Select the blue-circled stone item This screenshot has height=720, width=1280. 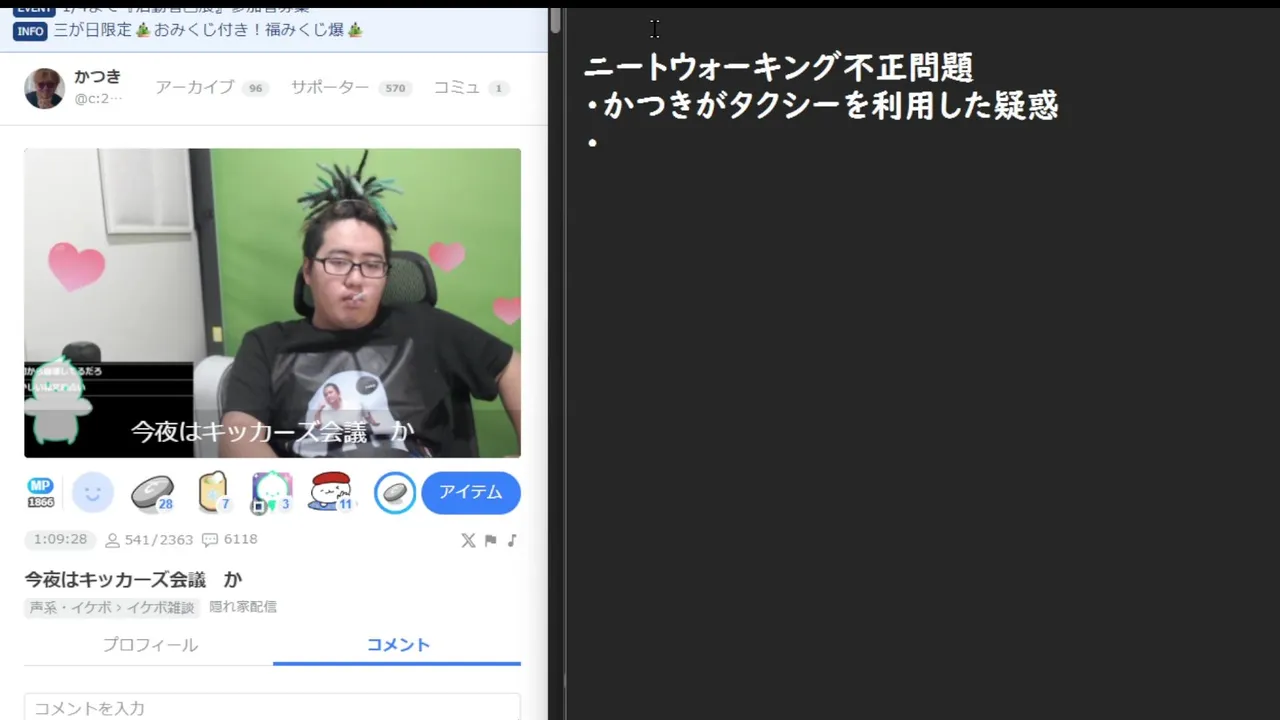(x=395, y=493)
